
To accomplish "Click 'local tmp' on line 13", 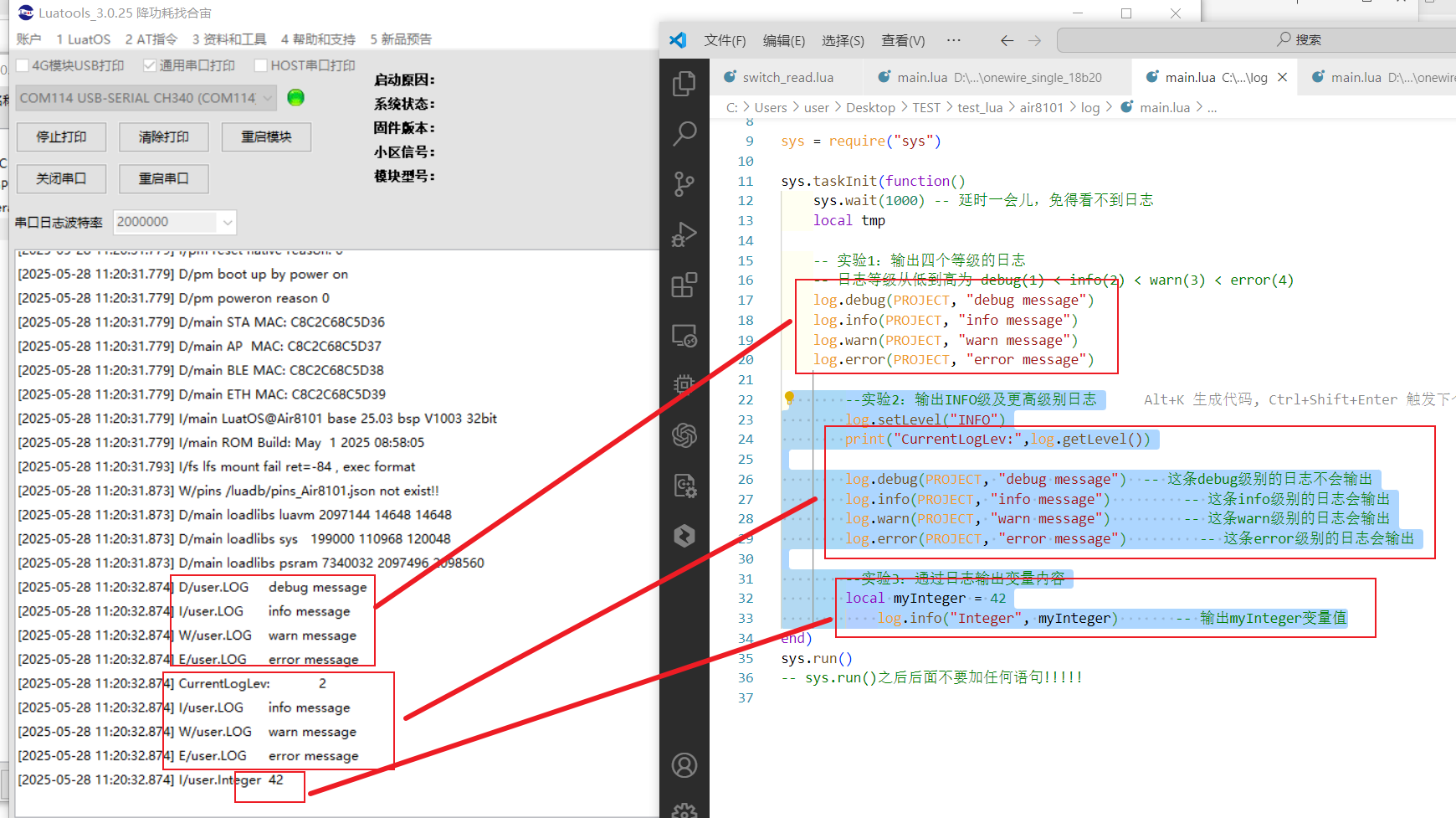I will (x=849, y=220).
